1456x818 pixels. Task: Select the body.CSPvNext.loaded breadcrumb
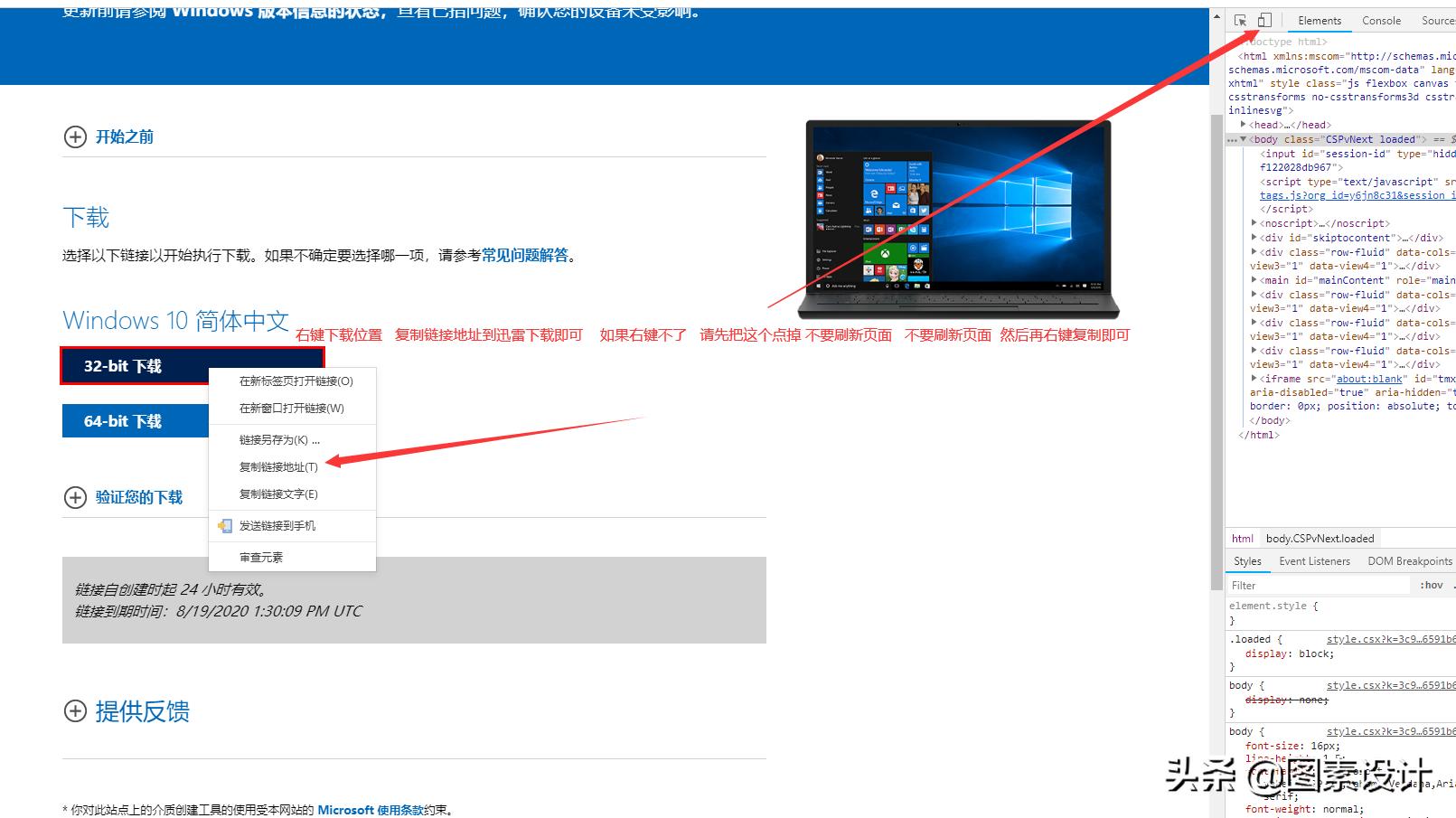[1320, 539]
